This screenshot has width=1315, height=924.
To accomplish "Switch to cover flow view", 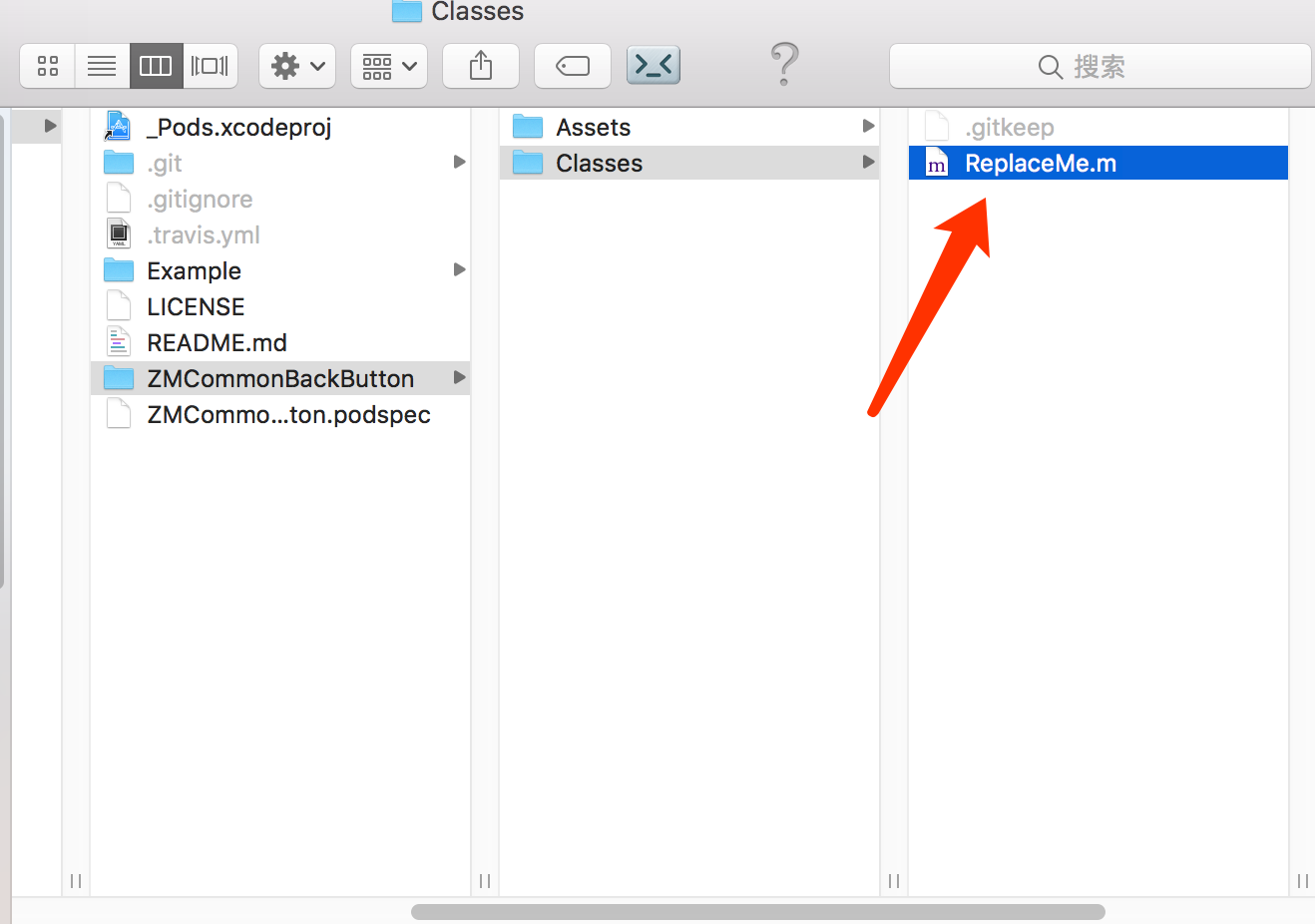I will coord(210,66).
